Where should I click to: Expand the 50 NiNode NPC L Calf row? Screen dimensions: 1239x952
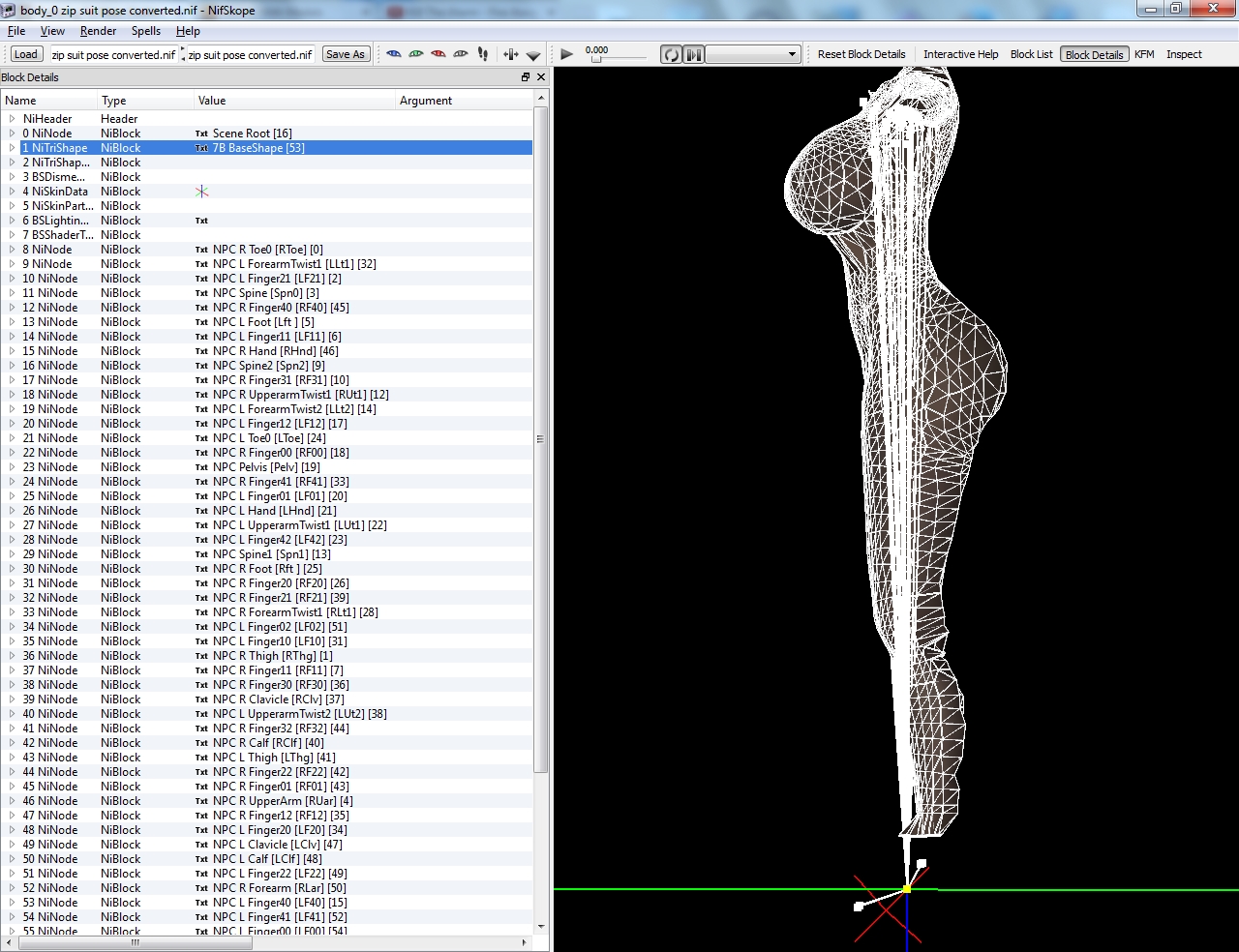pos(12,859)
